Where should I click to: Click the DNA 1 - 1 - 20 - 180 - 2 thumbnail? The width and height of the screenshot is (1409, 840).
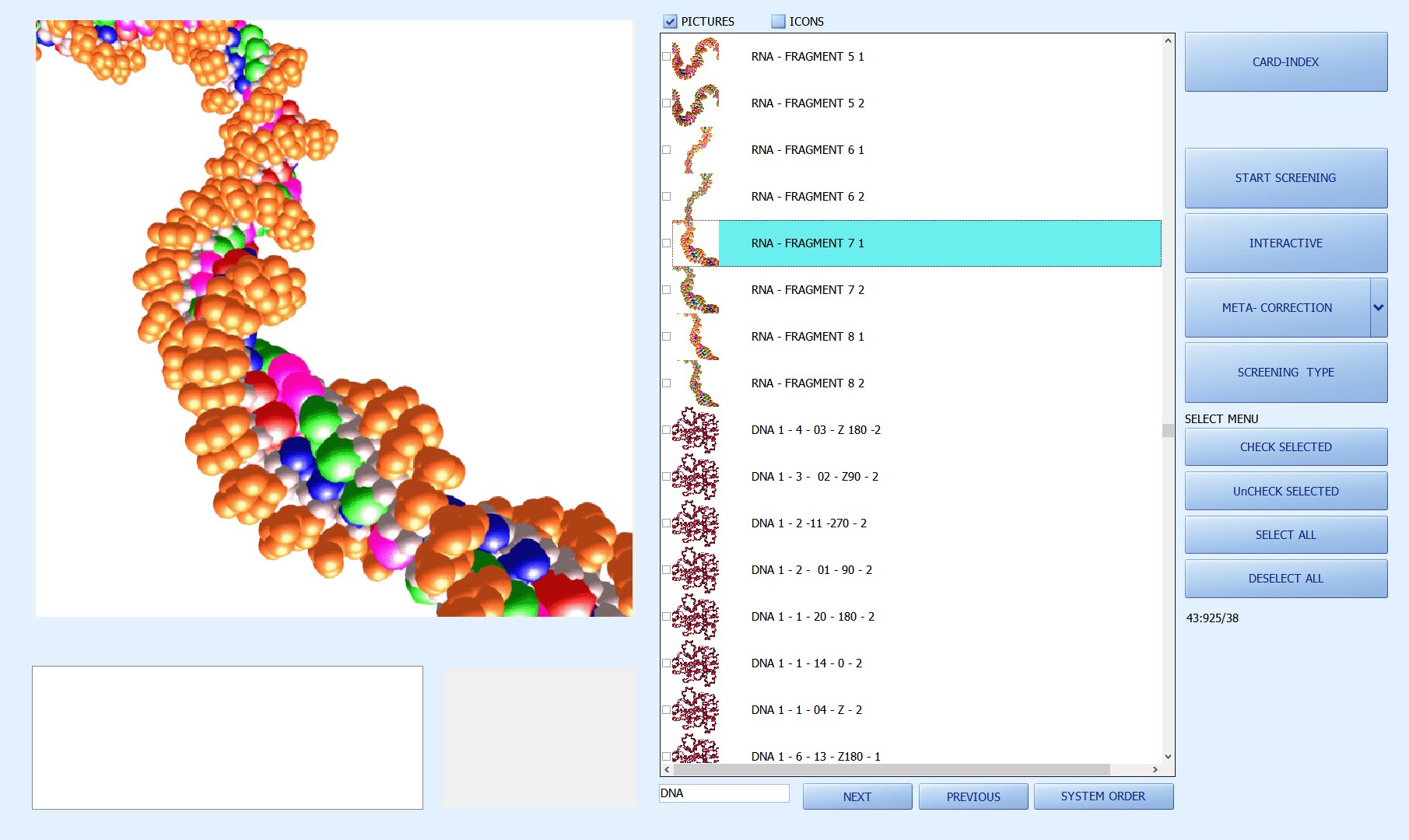point(696,617)
